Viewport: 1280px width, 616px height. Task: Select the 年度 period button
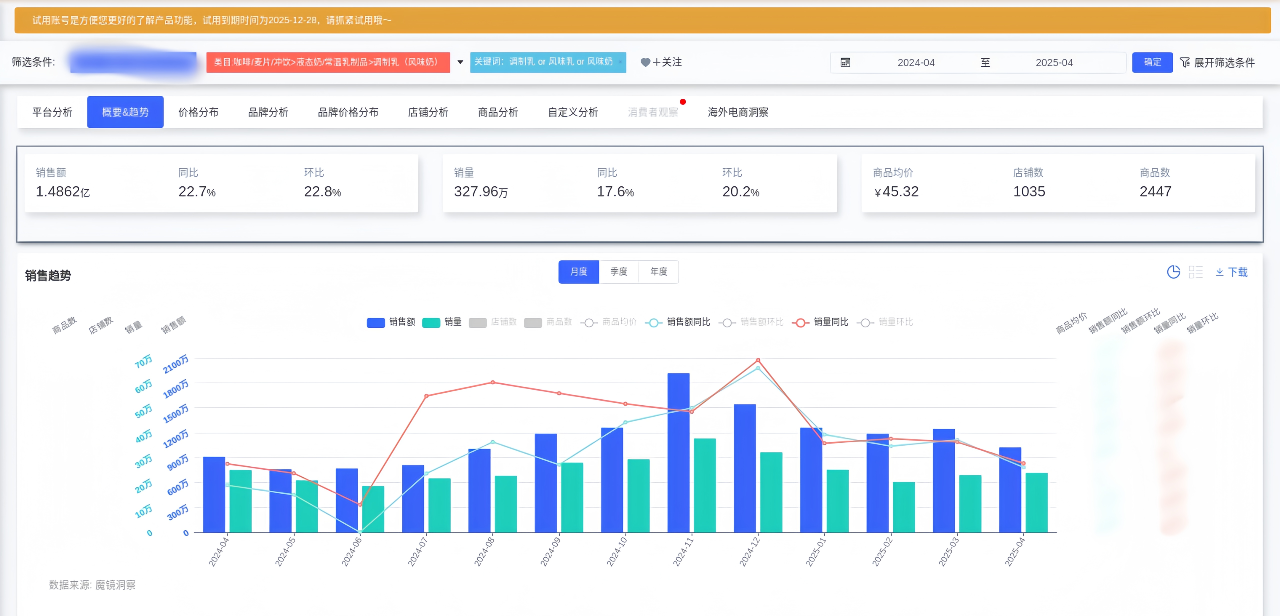point(659,272)
